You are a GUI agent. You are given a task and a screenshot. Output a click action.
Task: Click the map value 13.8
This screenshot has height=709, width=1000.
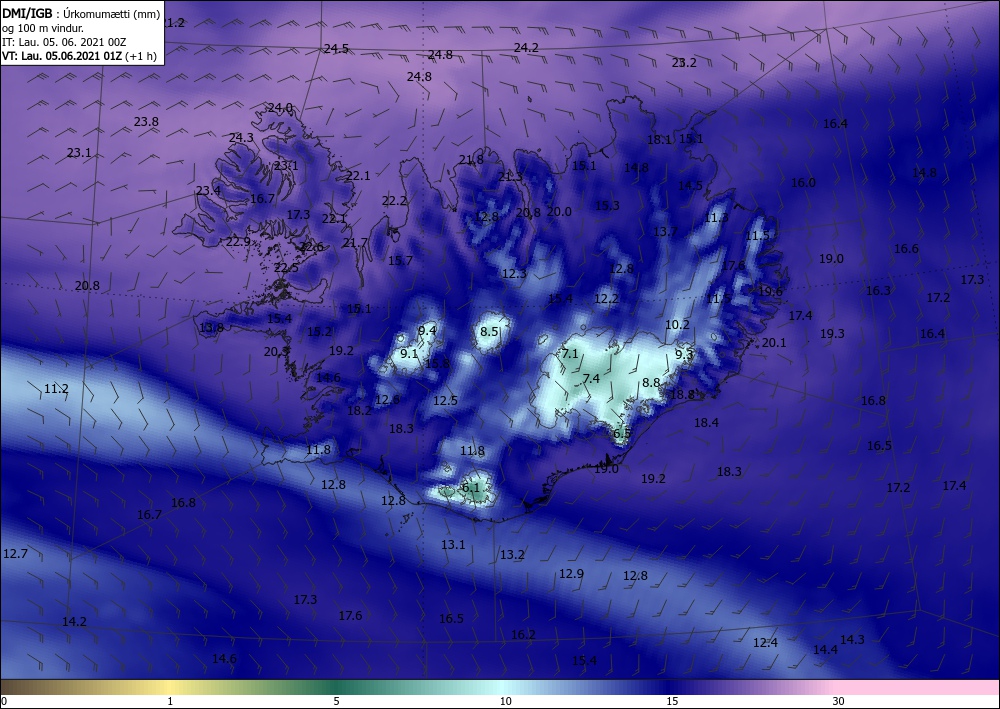point(212,328)
